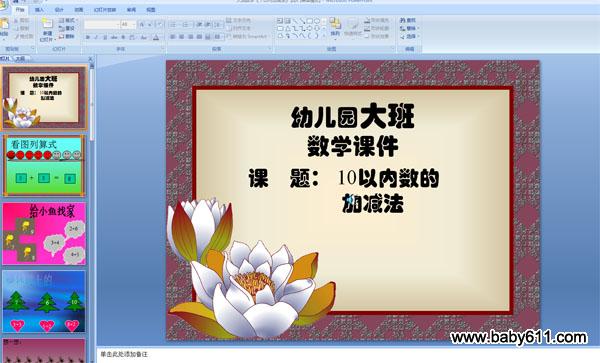Click the Paste clipboard icon
Screen dimensions: 600x363
coord(4,24)
